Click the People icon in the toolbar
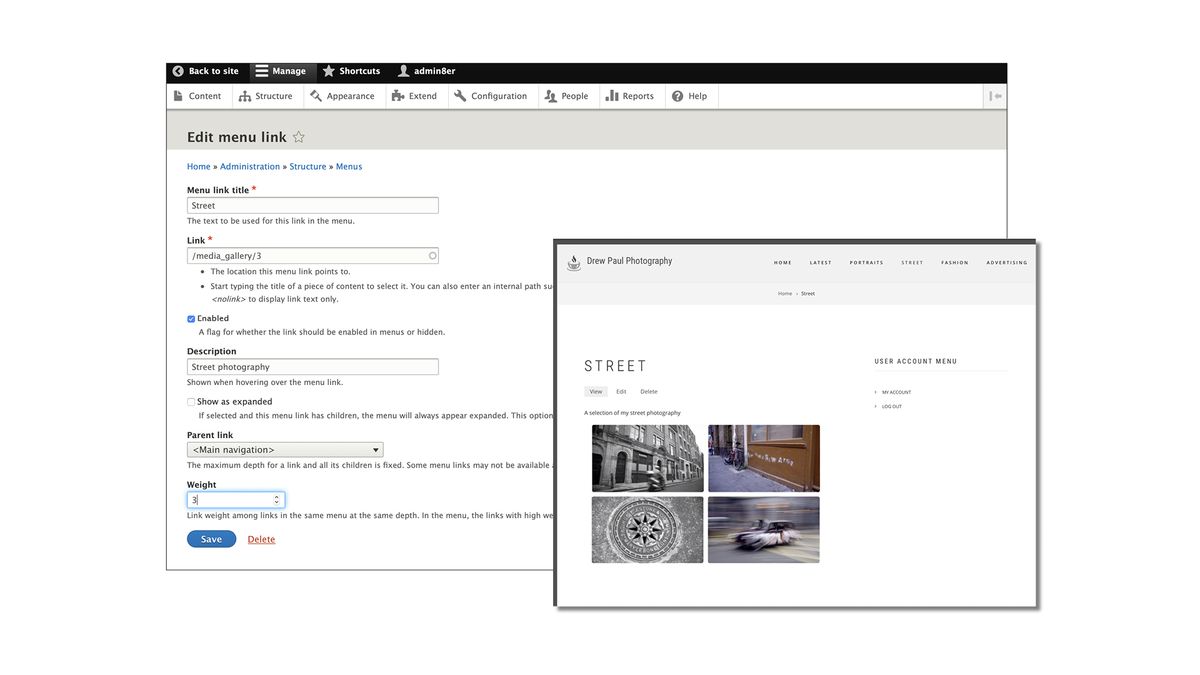Image resolution: width=1200 pixels, height=675 pixels. [x=548, y=96]
